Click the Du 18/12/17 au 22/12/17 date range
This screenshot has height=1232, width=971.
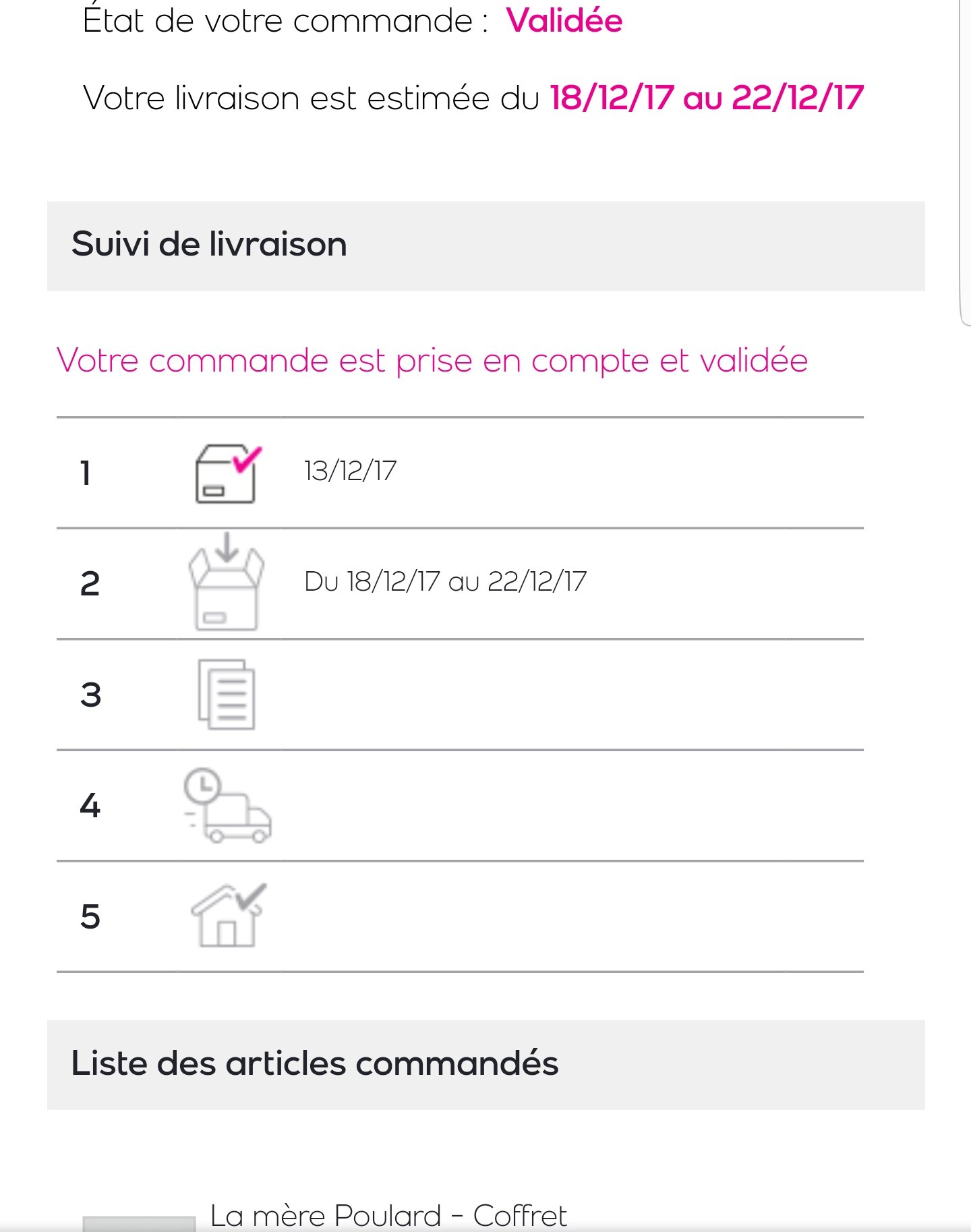click(x=446, y=581)
